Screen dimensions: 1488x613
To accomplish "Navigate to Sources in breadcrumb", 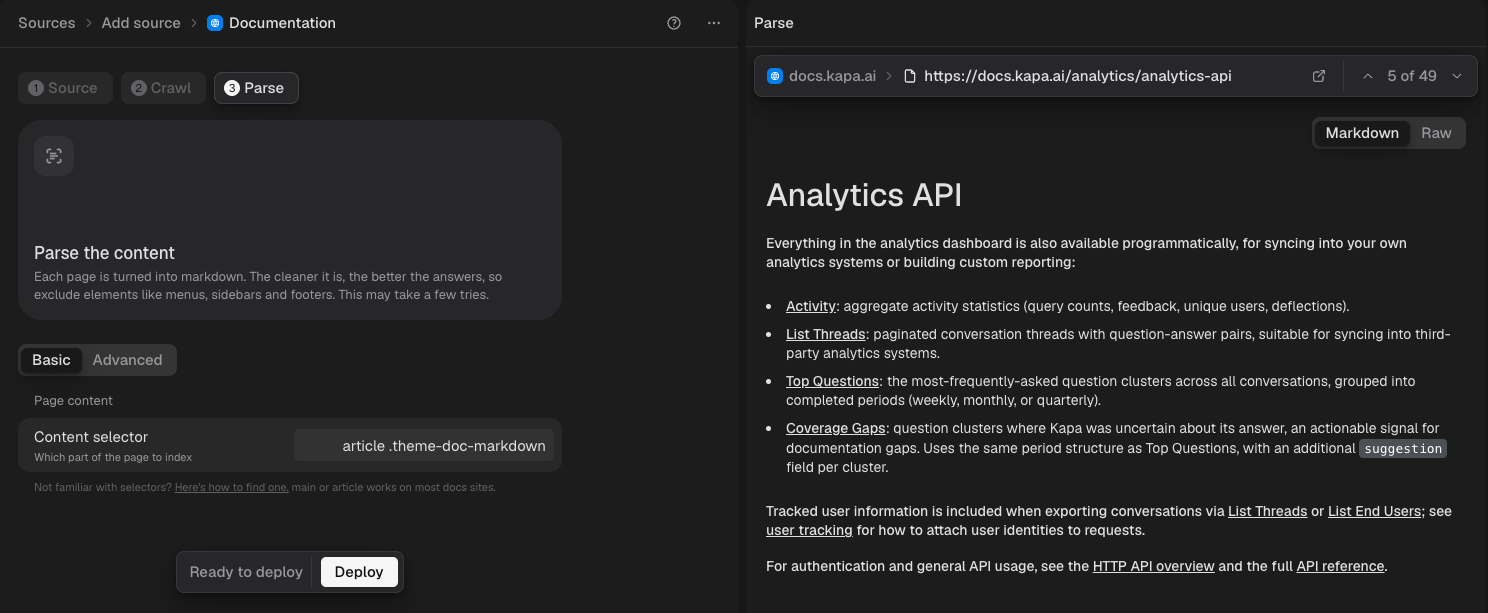I will (47, 23).
